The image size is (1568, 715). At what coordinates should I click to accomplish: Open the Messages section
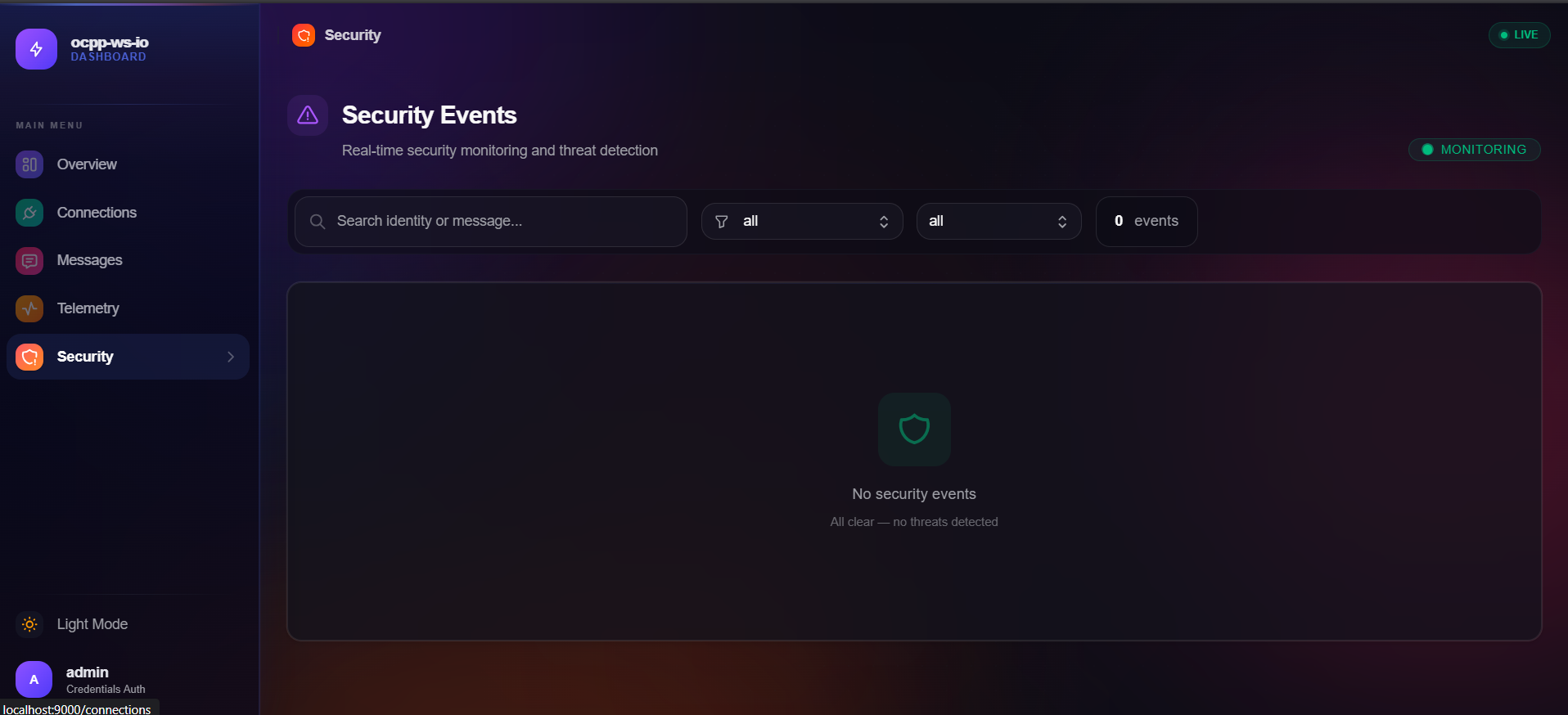pyautogui.click(x=89, y=260)
